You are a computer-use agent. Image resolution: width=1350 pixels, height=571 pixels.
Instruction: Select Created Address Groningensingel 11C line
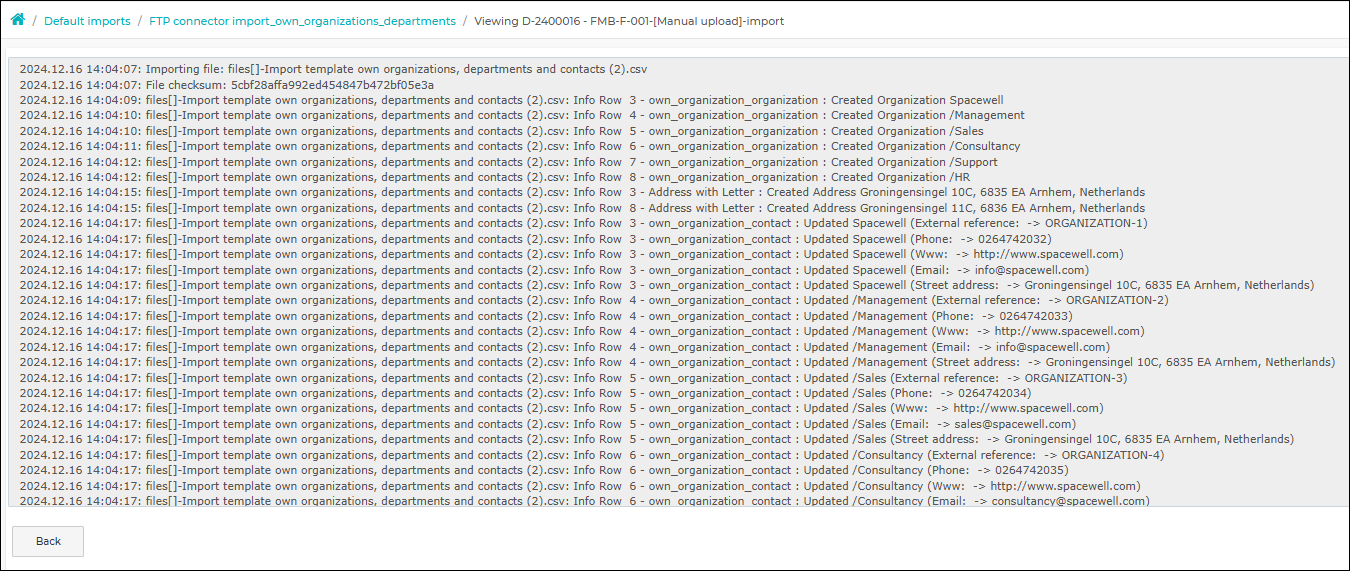pyautogui.click(x=581, y=208)
